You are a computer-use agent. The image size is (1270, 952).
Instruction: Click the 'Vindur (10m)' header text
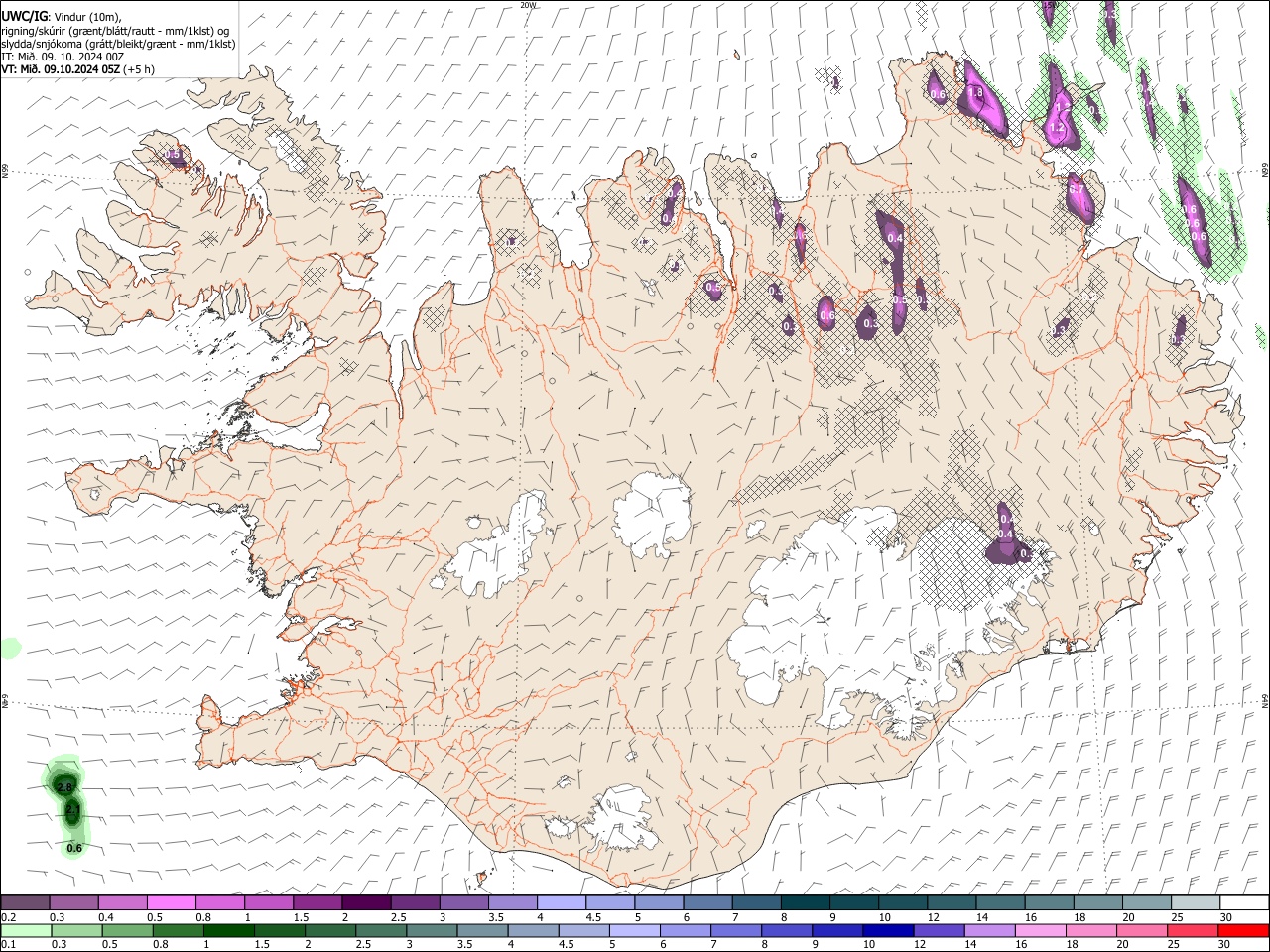point(85,17)
